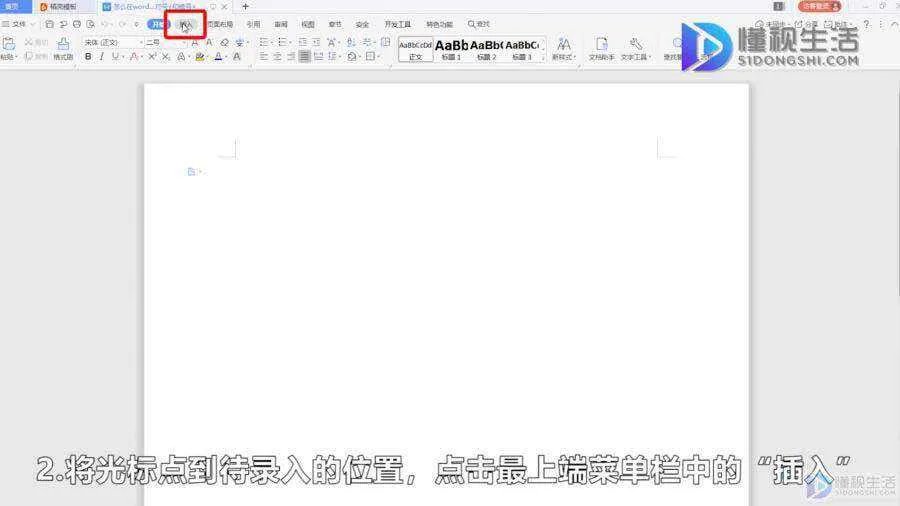Open the 开发工具 (Developer Tools) tab
Viewport: 900px width, 506px height.
point(398,24)
